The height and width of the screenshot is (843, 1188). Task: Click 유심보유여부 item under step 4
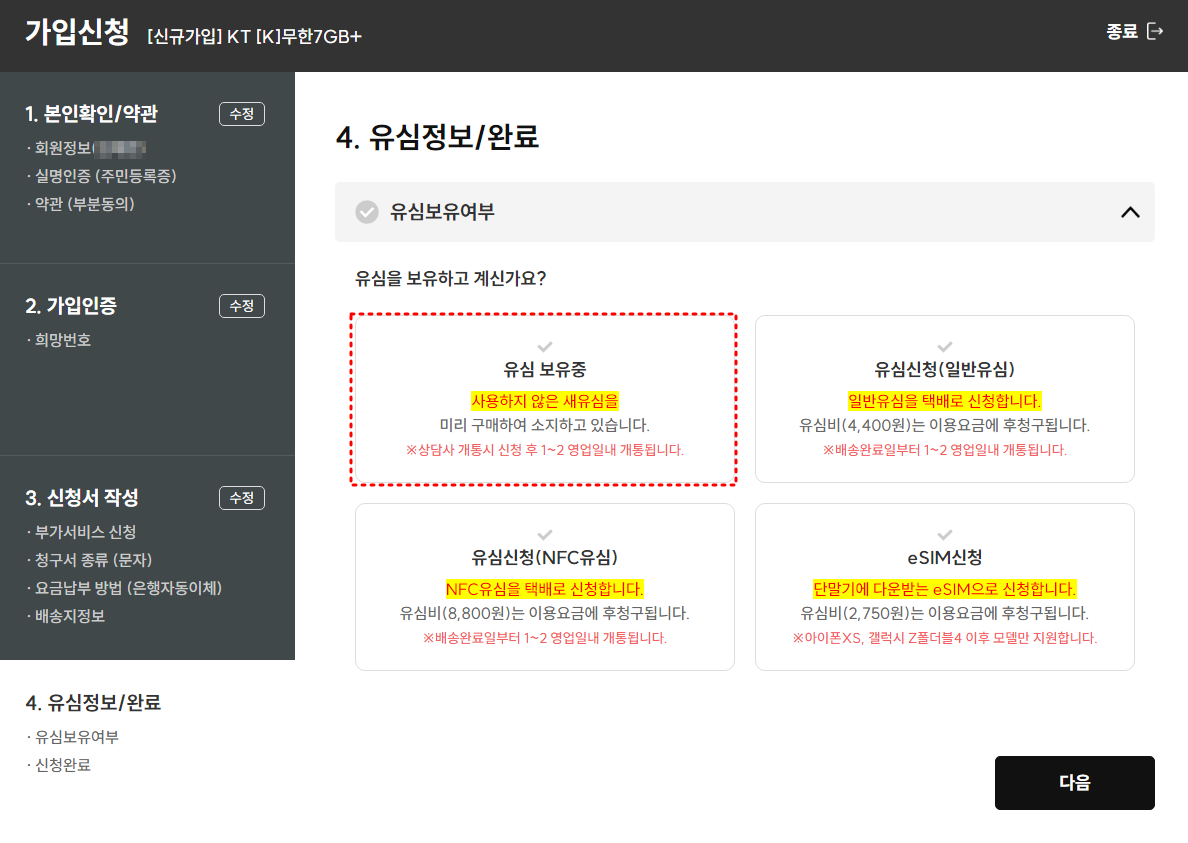[x=77, y=737]
